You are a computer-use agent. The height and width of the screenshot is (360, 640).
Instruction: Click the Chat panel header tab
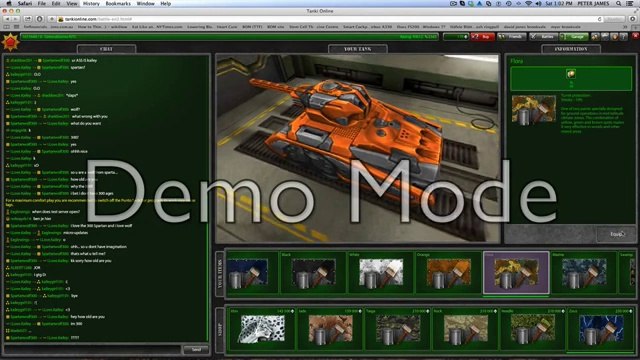[106, 49]
